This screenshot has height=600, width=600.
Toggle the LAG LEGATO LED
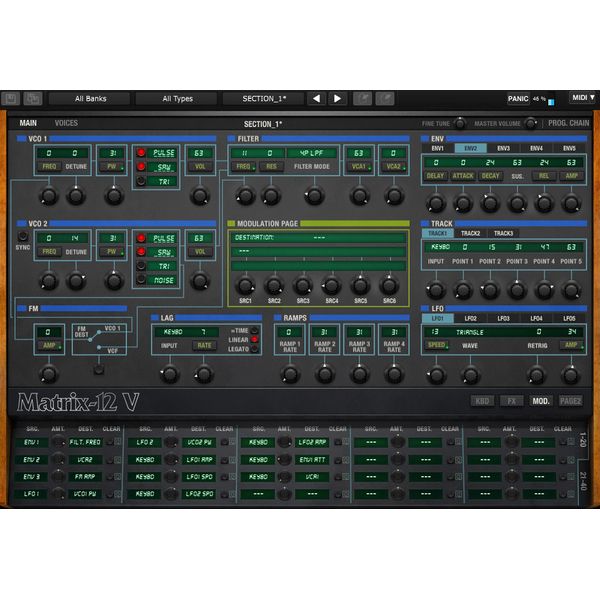pos(254,349)
